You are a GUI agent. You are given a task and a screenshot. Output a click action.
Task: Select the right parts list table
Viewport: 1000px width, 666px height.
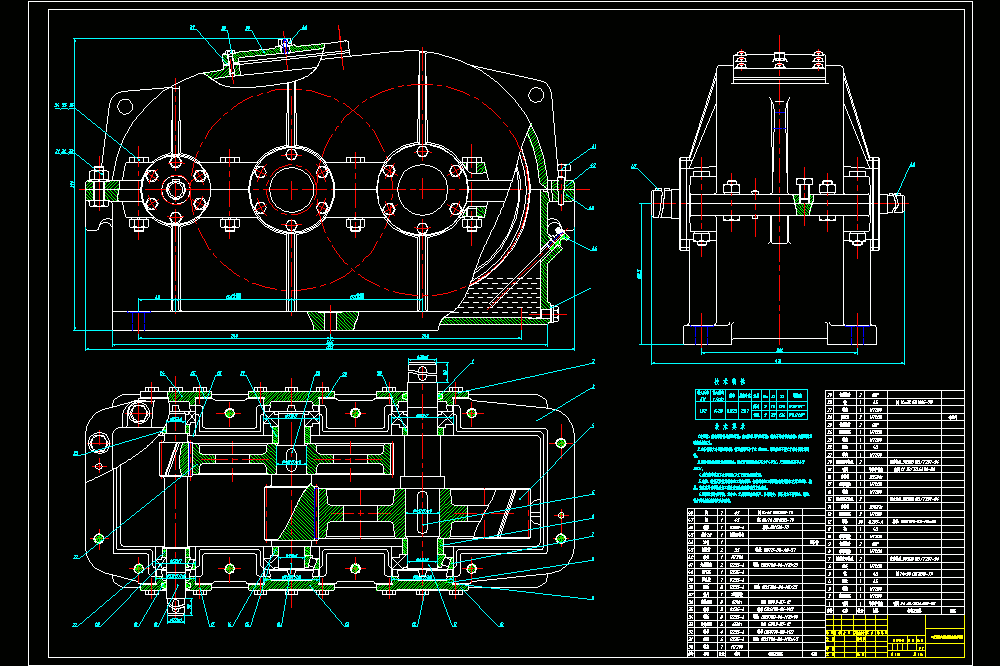point(895,502)
